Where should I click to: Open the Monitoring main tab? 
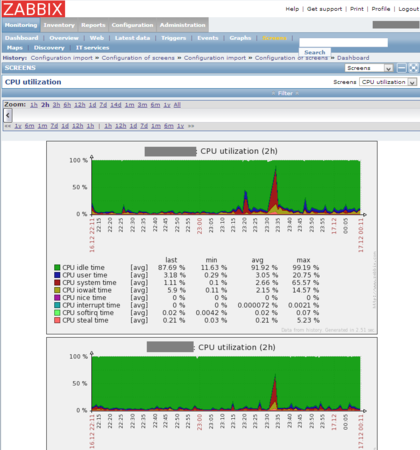coord(21,25)
